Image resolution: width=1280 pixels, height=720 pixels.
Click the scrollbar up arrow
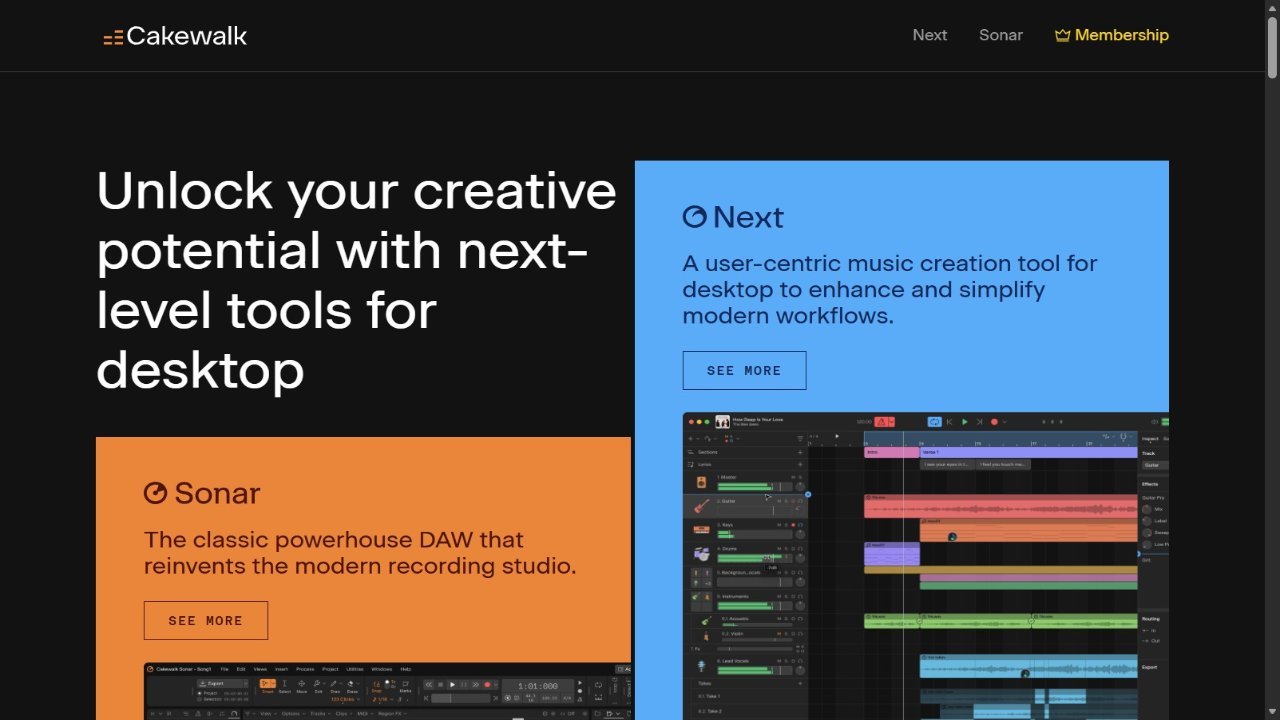pos(1272,8)
